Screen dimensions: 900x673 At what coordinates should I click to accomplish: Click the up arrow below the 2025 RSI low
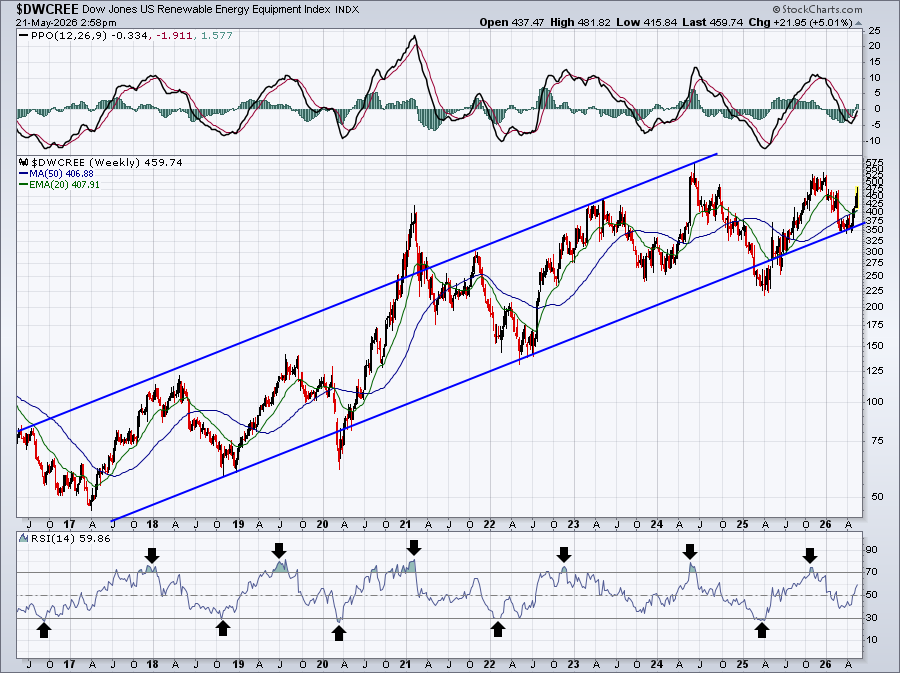762,630
